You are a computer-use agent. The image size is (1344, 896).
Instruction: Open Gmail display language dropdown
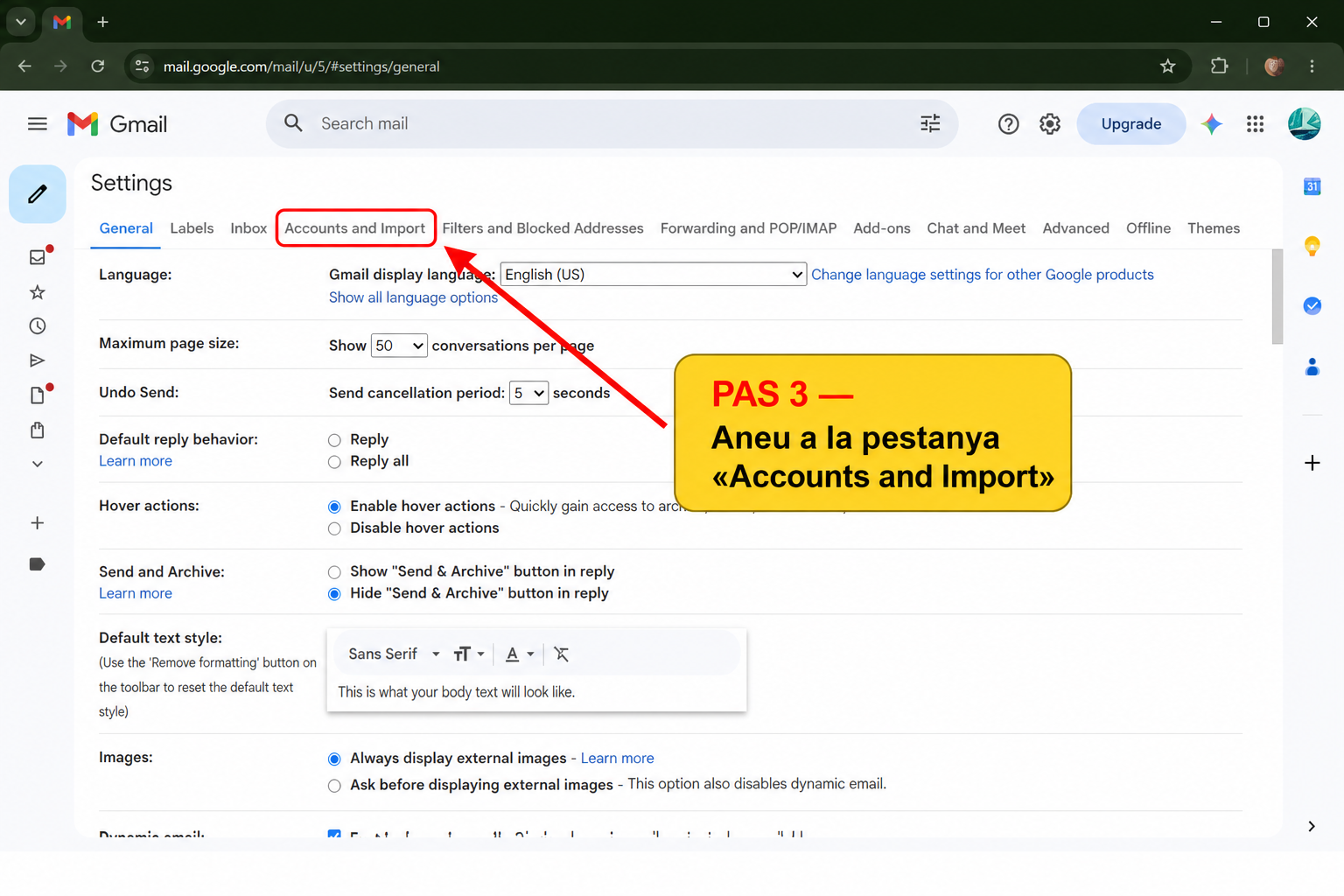point(653,275)
